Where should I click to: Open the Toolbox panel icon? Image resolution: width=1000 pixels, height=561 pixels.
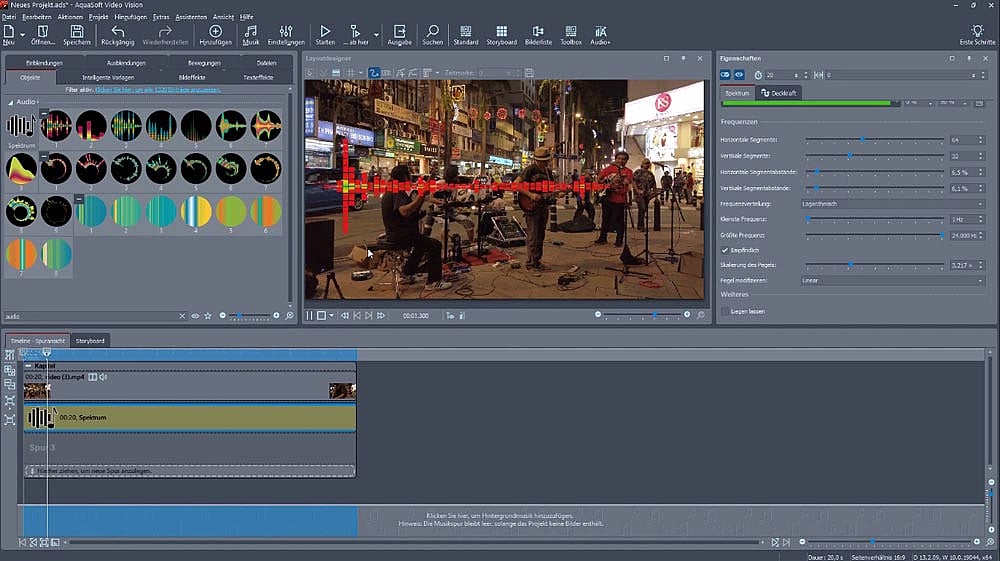pyautogui.click(x=570, y=32)
